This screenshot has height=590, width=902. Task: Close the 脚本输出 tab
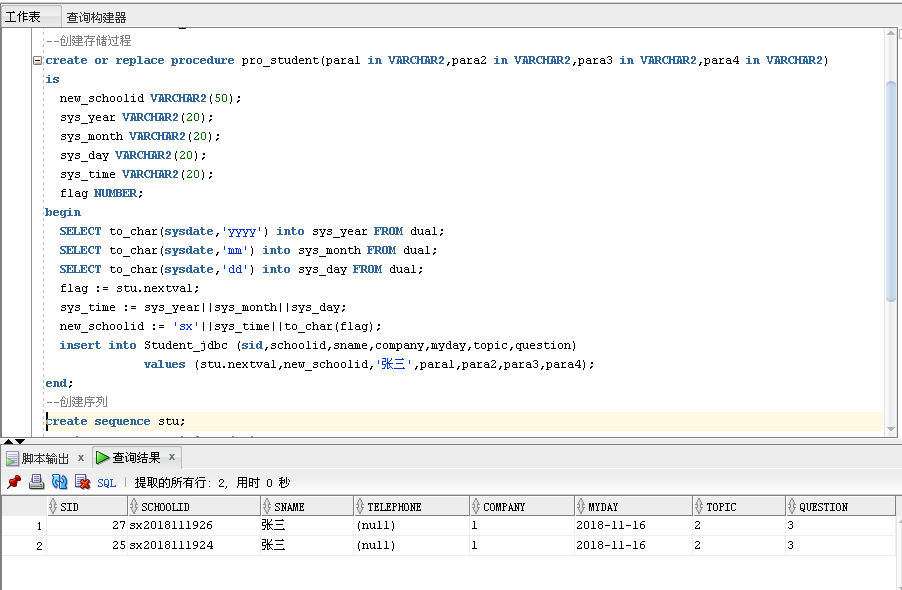81,458
